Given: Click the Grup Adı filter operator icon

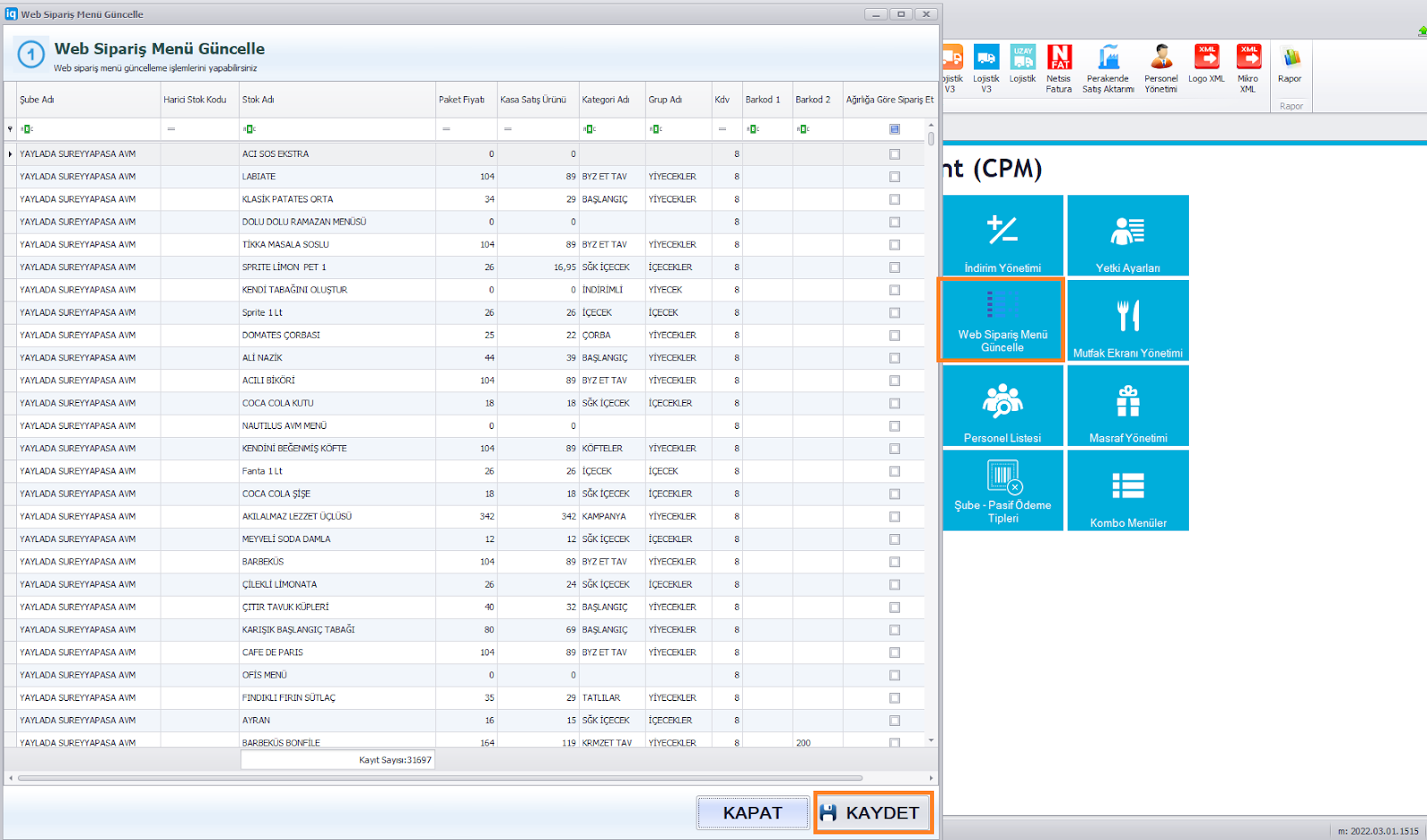Looking at the screenshot, I should [x=656, y=129].
